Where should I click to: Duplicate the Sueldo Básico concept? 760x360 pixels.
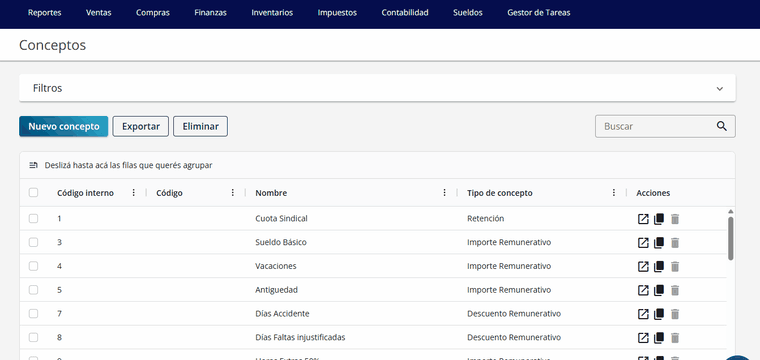point(658,243)
